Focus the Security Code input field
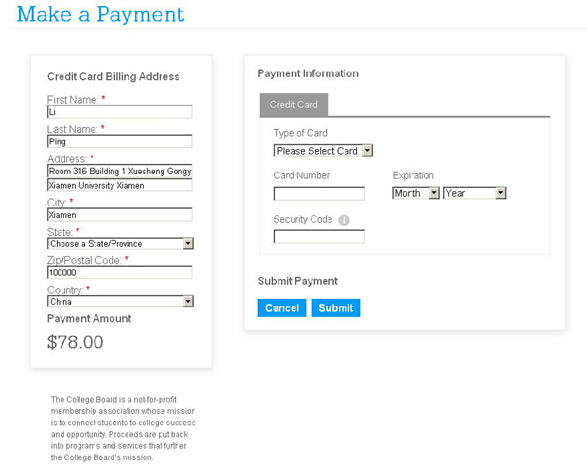 coord(319,237)
